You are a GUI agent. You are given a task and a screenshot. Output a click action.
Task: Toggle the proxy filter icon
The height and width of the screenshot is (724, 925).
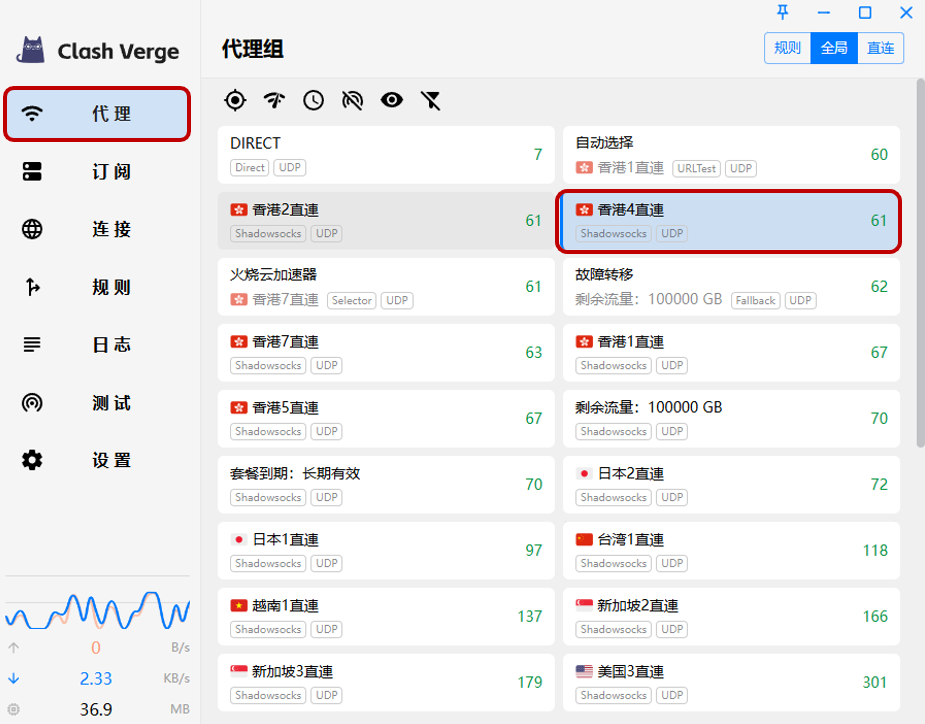[430, 100]
